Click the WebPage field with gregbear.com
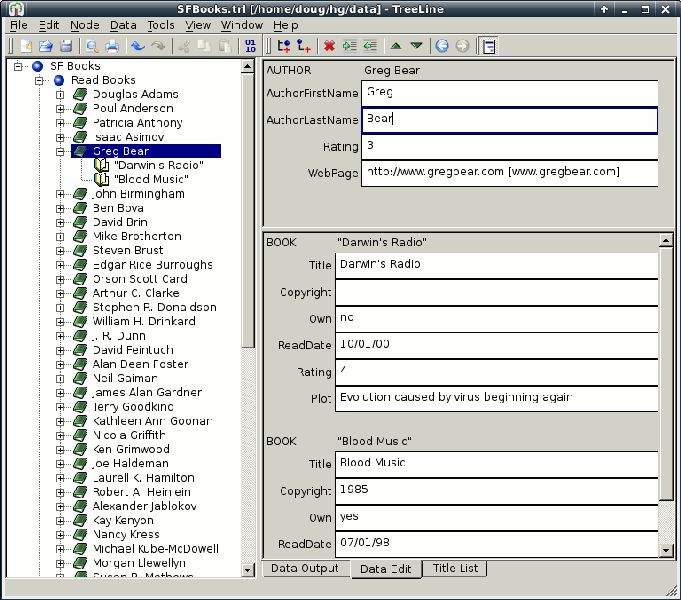The height and width of the screenshot is (600, 681). [x=509, y=173]
